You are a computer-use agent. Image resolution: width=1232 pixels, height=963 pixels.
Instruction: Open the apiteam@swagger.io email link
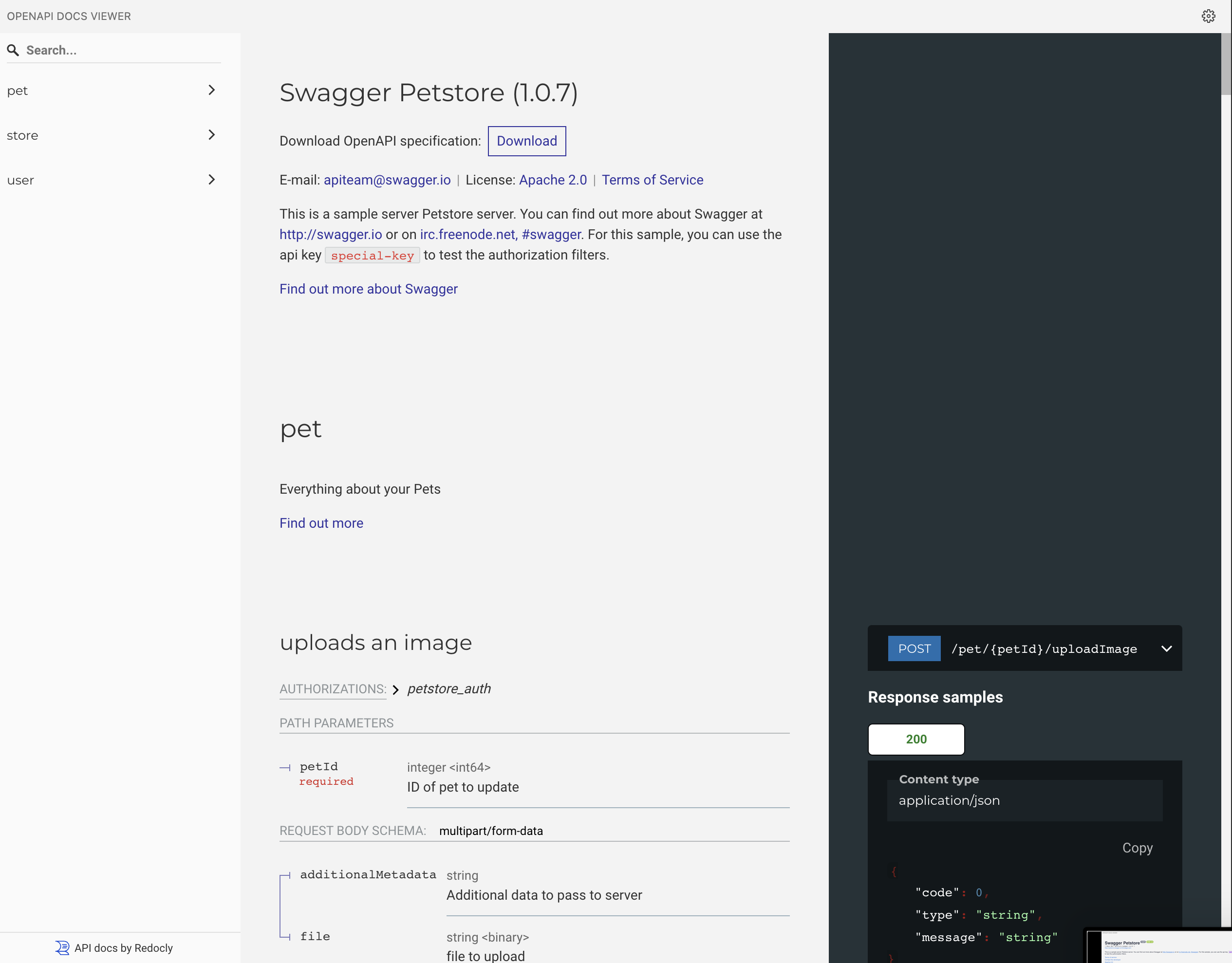coord(387,180)
